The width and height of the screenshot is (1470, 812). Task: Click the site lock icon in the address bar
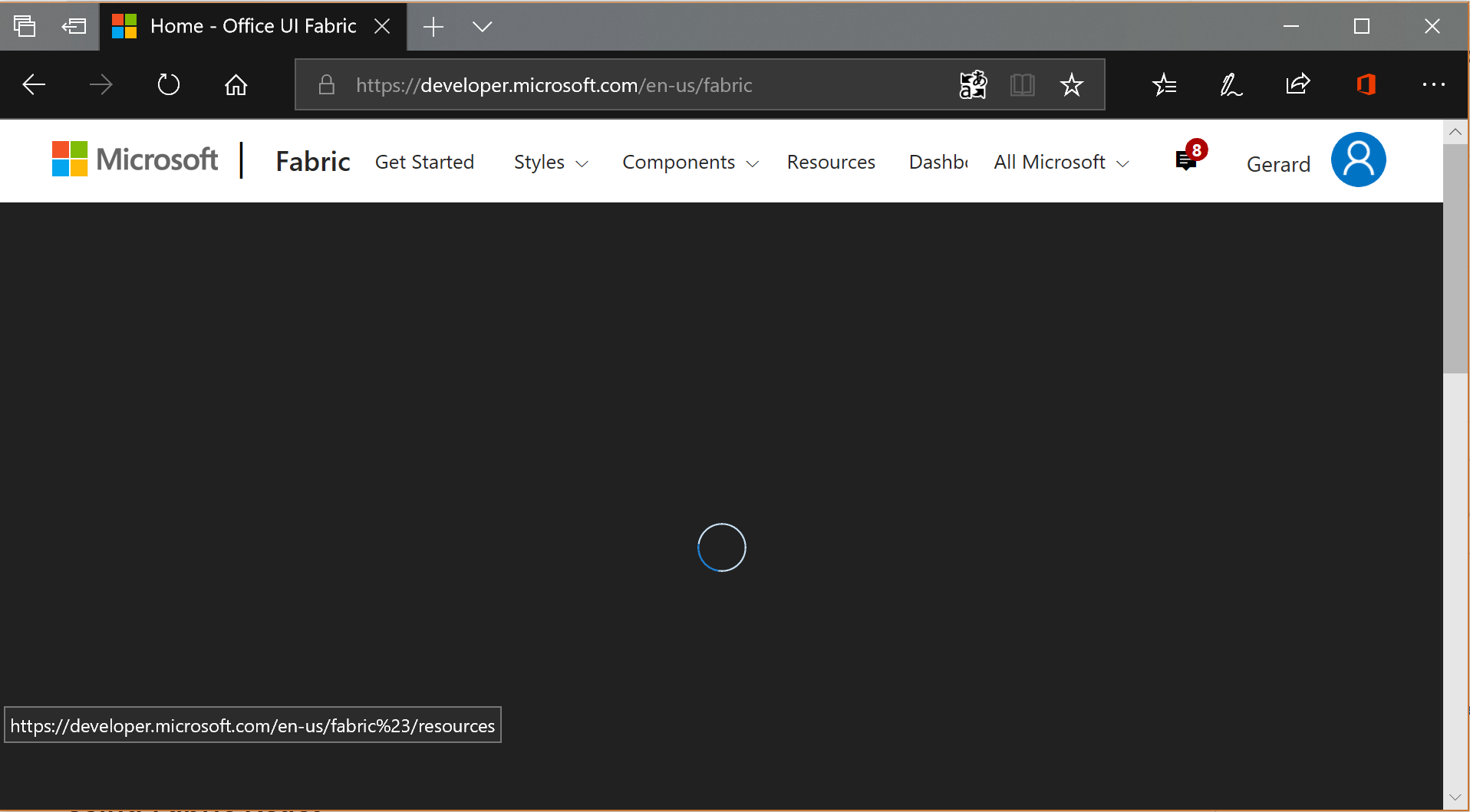[x=326, y=84]
